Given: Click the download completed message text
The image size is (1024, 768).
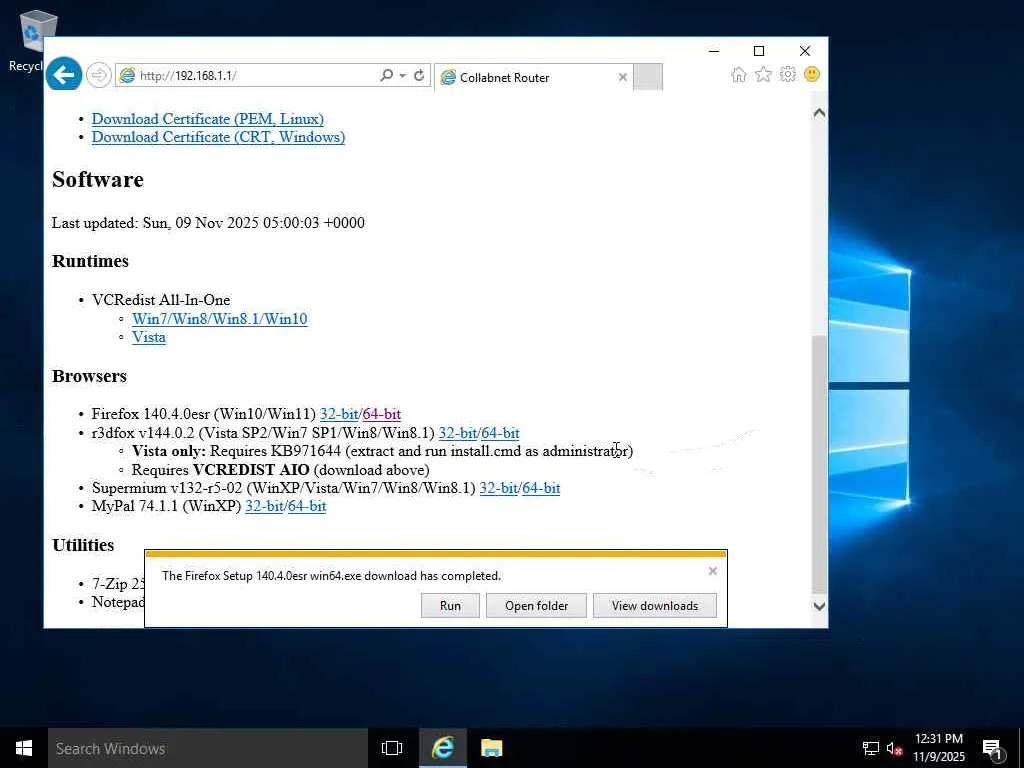Looking at the screenshot, I should point(332,576).
